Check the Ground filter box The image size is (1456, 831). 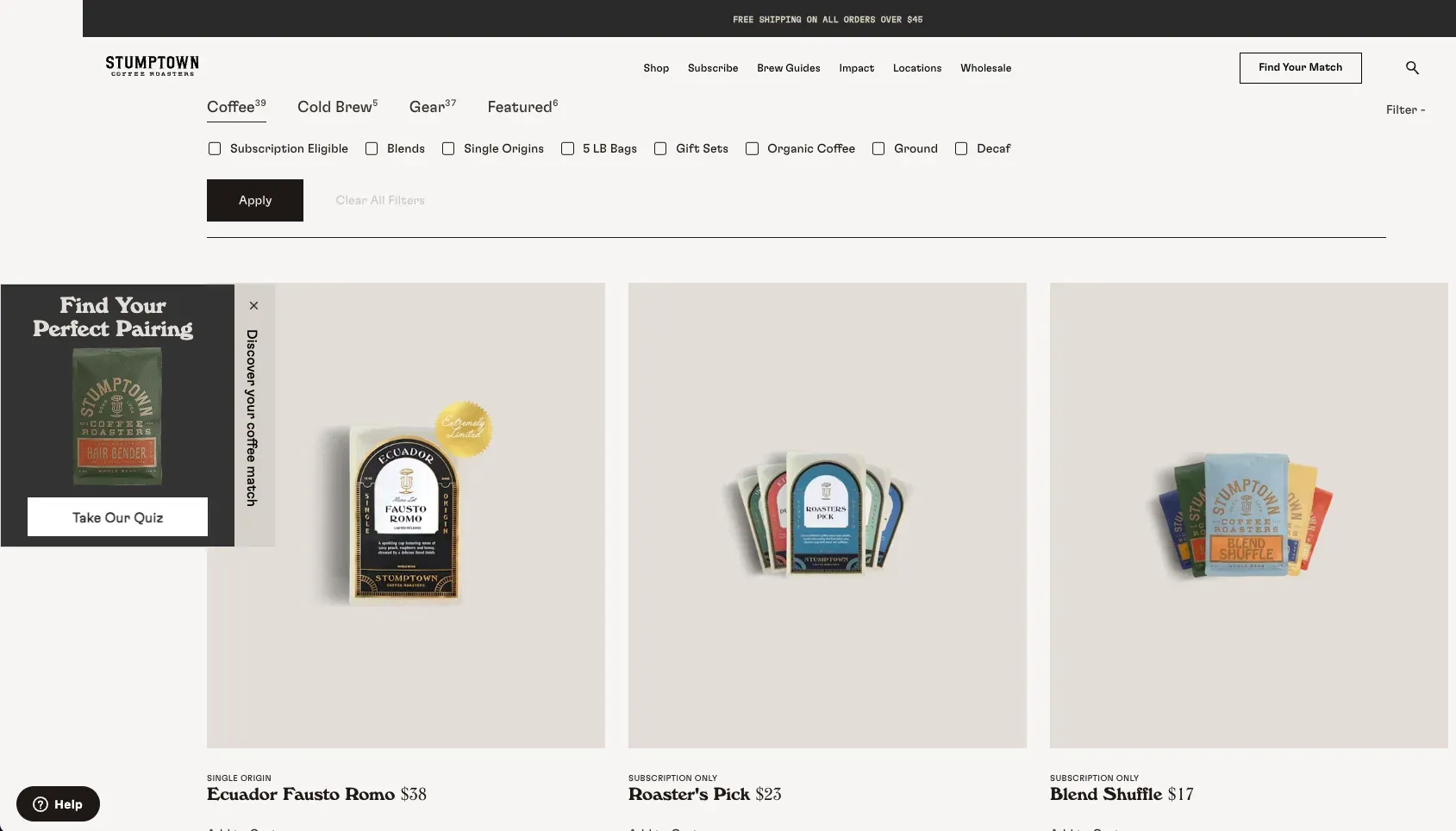pos(878,148)
